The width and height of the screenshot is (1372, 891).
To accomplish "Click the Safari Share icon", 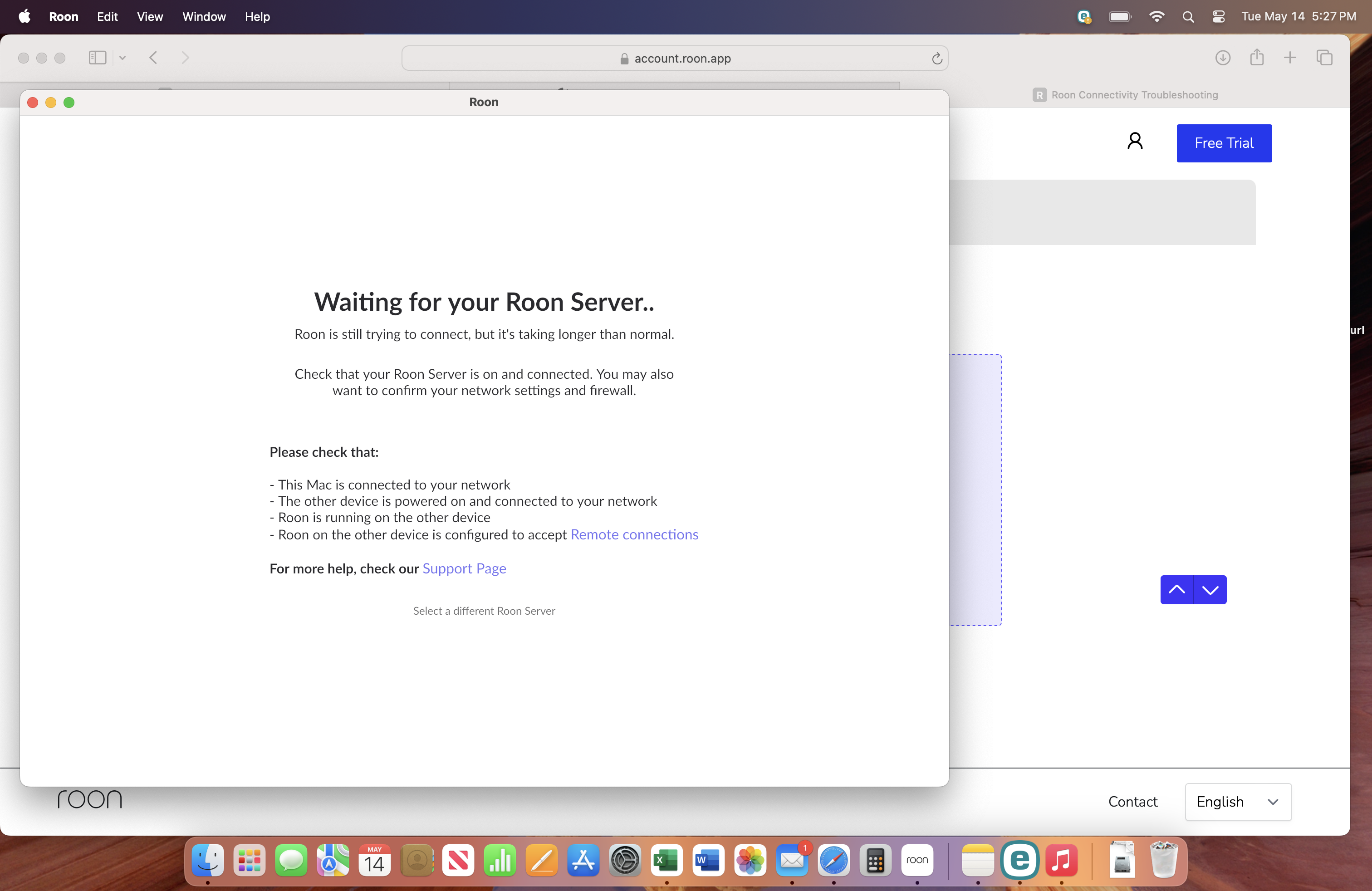I will pyautogui.click(x=1257, y=58).
